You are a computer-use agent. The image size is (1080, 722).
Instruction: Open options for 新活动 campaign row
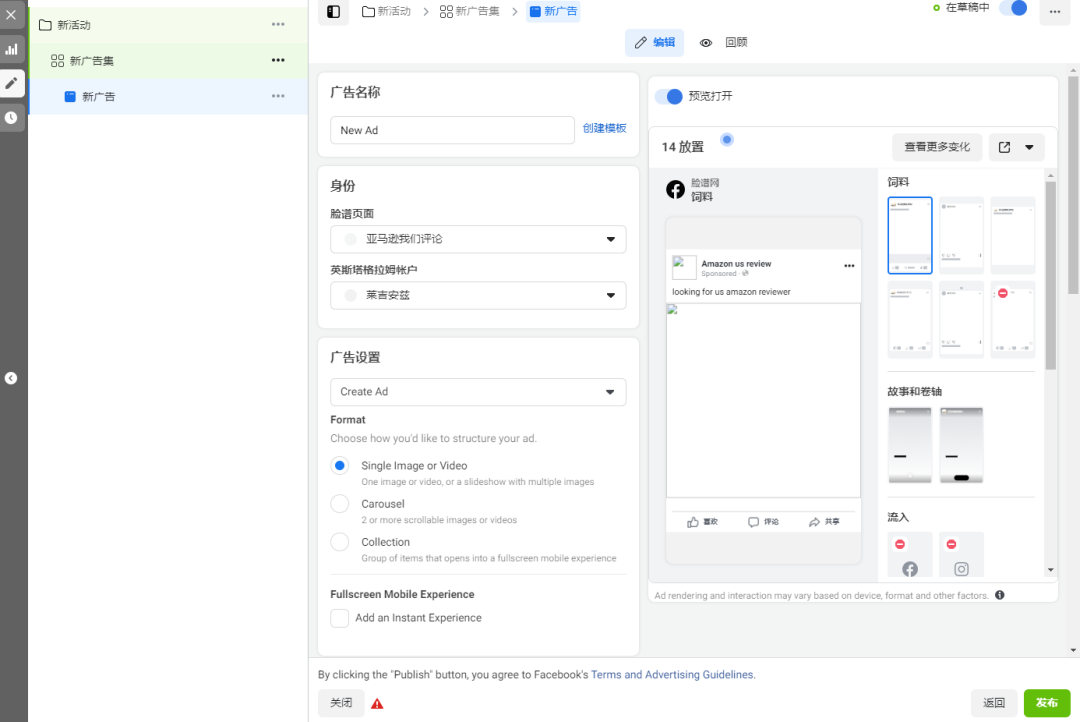tap(278, 24)
